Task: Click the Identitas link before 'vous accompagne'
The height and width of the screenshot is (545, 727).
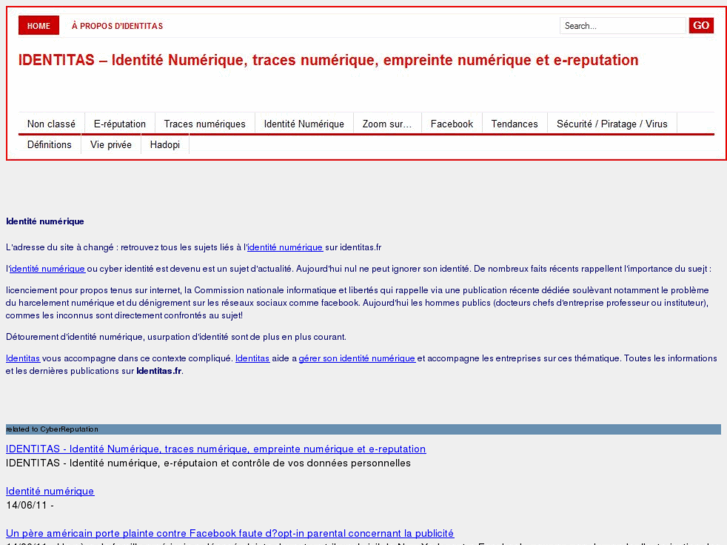Action: point(23,358)
